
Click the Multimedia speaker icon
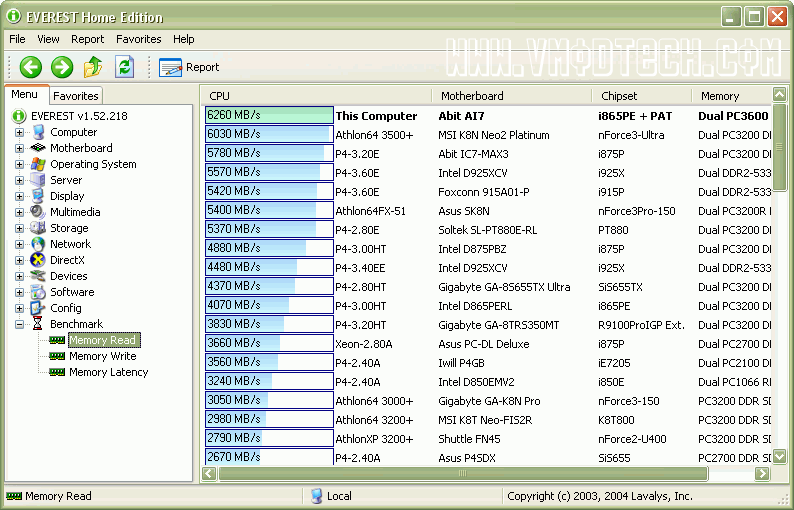[x=38, y=212]
